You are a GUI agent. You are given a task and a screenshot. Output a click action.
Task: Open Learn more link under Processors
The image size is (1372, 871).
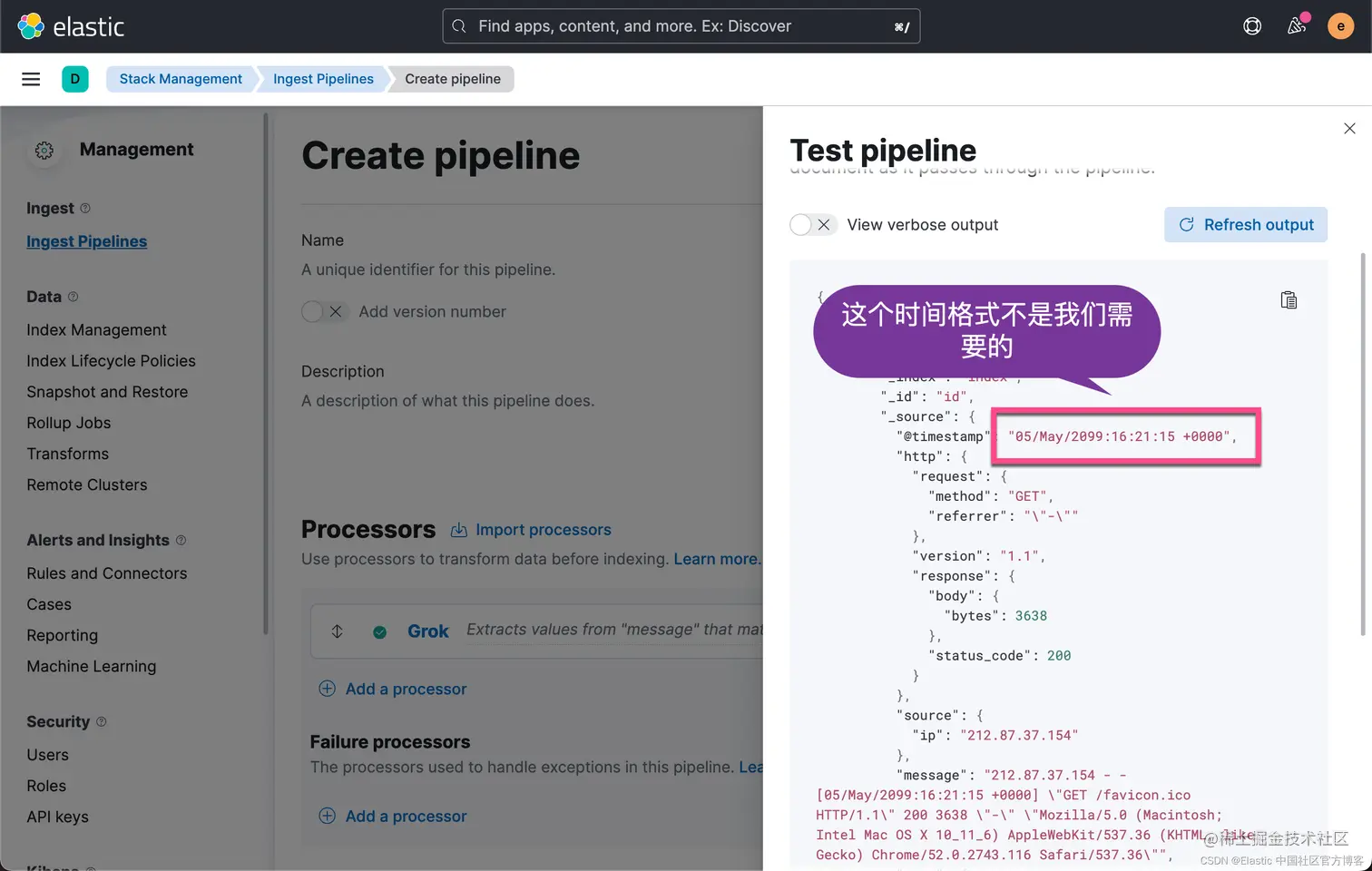tap(717, 559)
